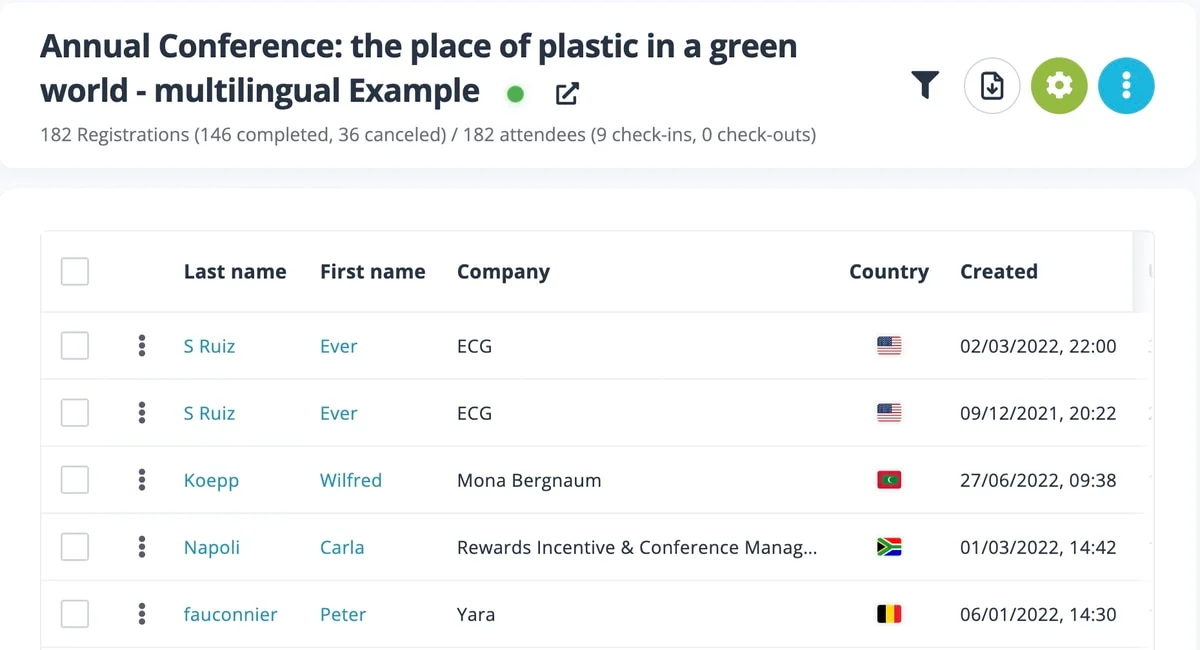Expand the three-dot menu for Napoli

(x=142, y=547)
